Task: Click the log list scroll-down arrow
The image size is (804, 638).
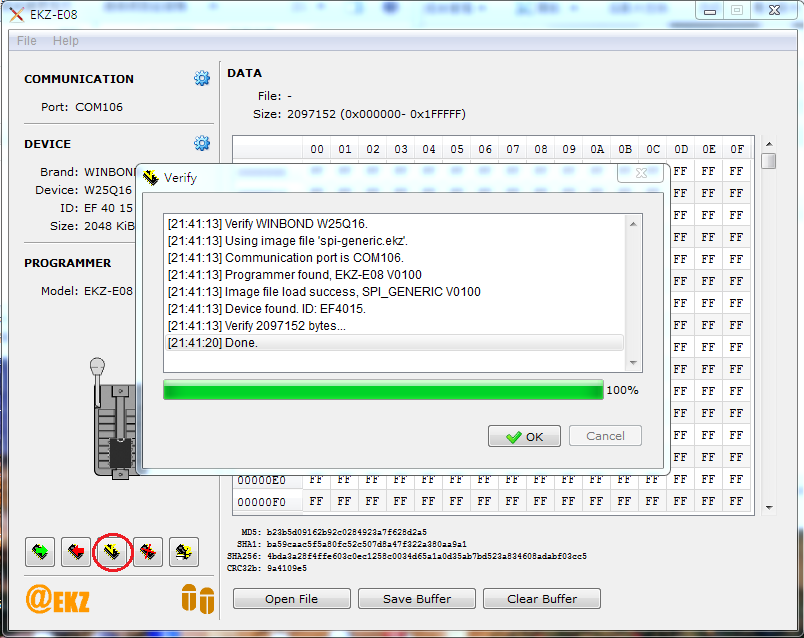Action: pos(633,362)
